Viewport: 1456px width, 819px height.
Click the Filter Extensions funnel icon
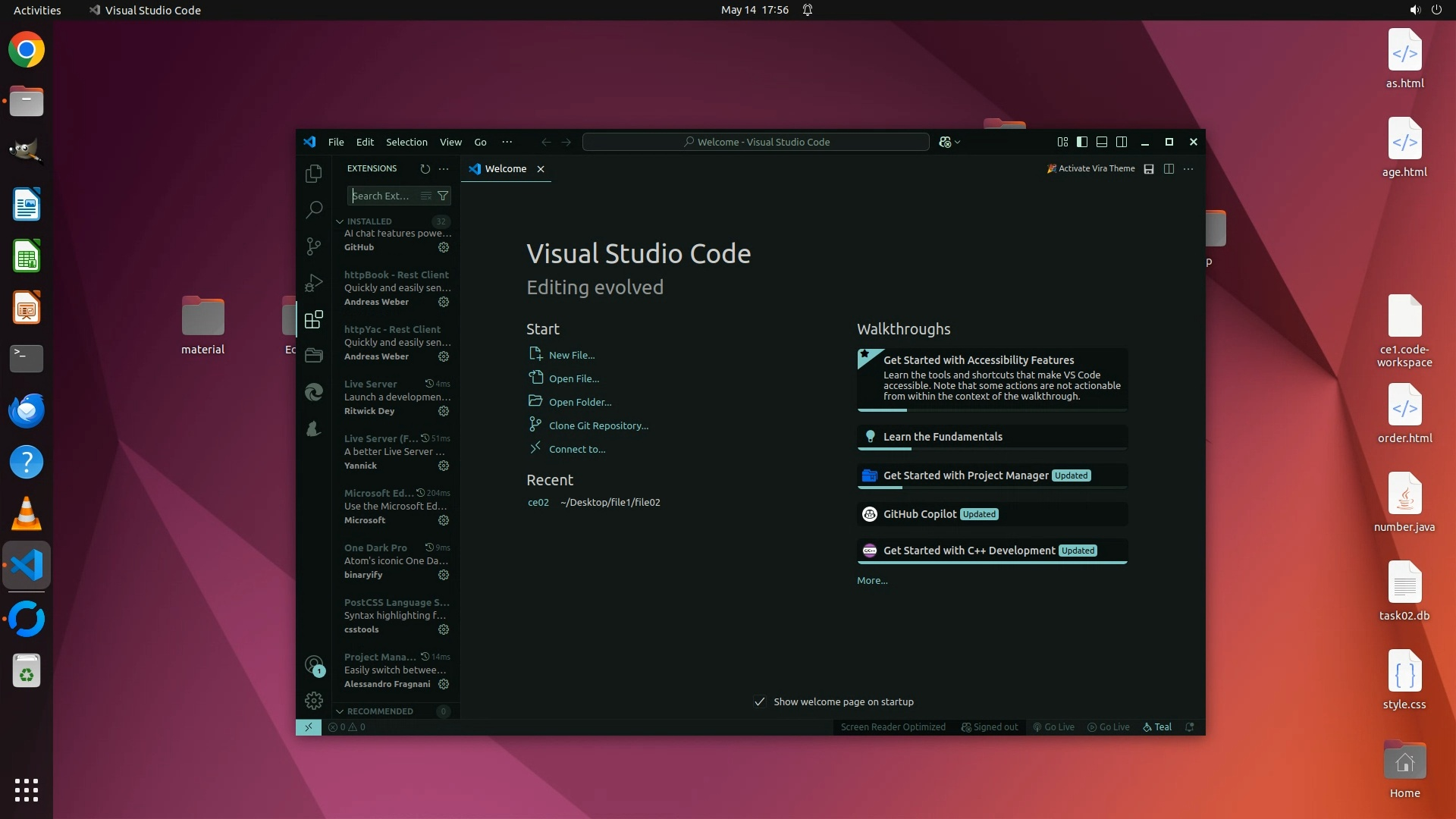pos(443,196)
